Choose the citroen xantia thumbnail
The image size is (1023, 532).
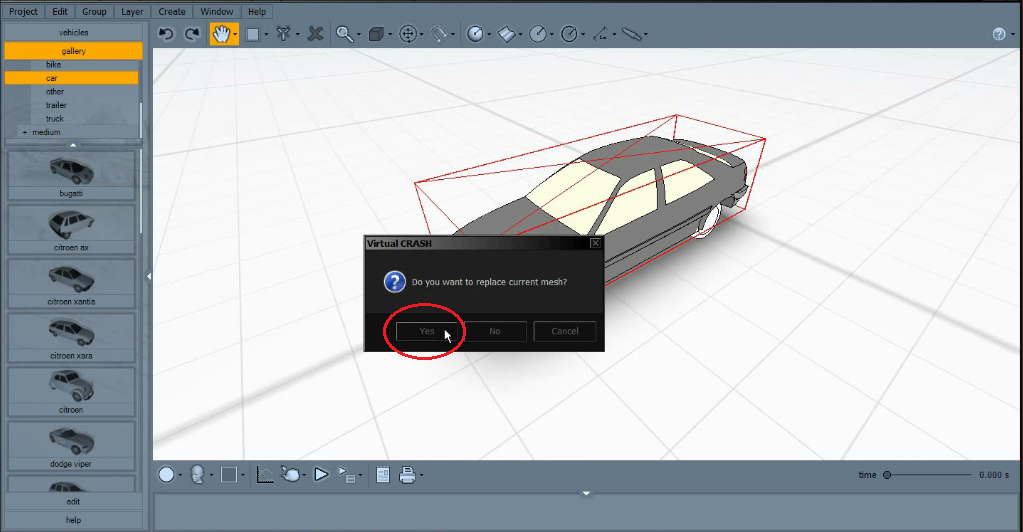(x=71, y=283)
